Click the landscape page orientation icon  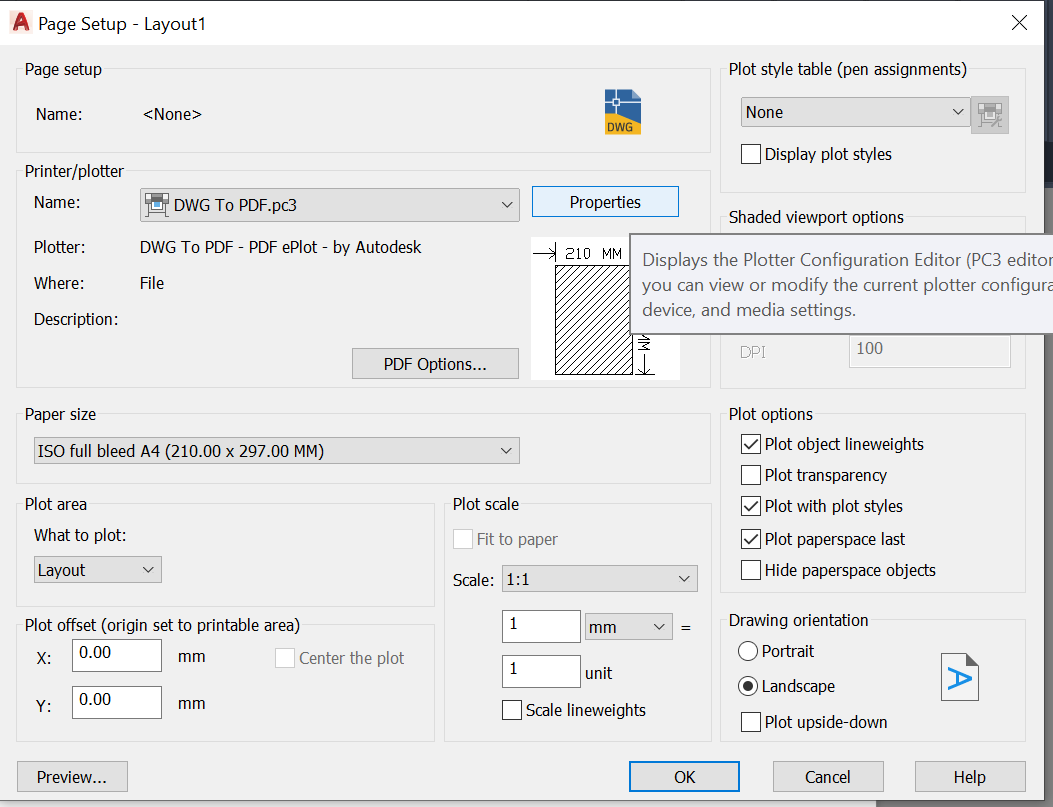[x=960, y=677]
